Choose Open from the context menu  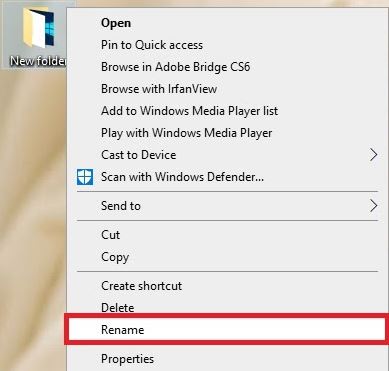[x=116, y=23]
